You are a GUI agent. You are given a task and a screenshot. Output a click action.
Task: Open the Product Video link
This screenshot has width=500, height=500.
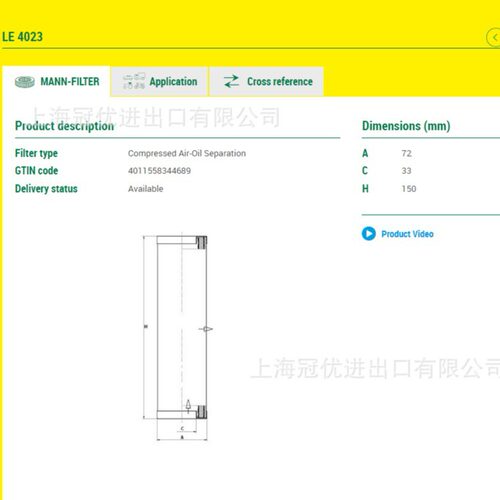(x=407, y=234)
